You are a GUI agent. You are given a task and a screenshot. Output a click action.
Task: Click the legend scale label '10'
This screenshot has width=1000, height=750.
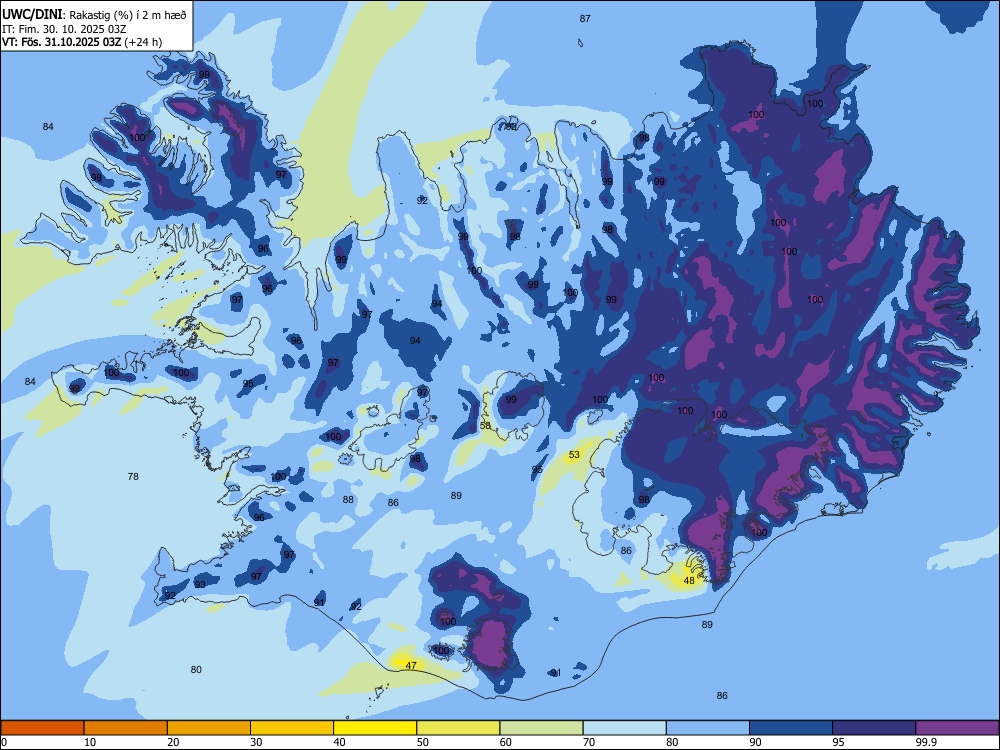90,742
